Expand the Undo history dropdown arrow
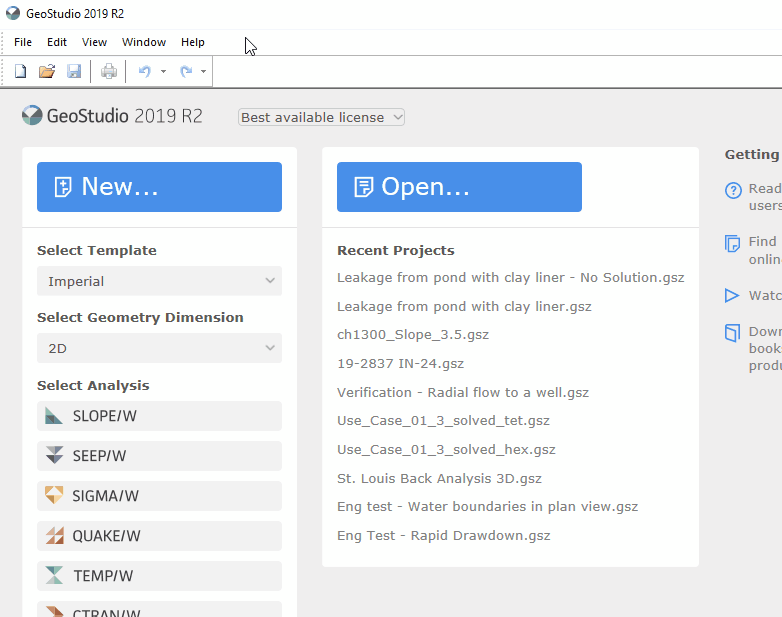 [x=163, y=71]
